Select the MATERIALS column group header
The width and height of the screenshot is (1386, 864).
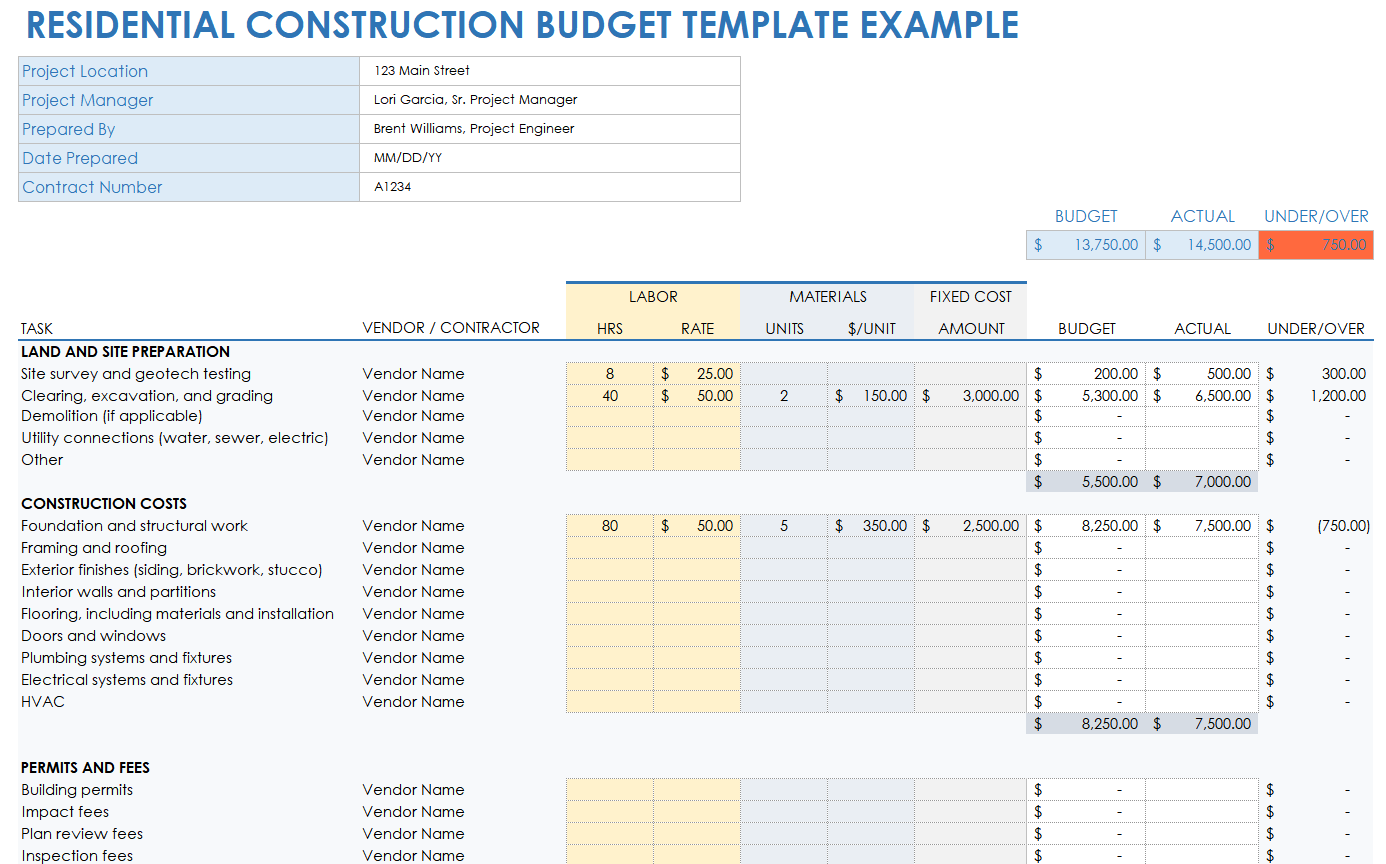tap(827, 297)
